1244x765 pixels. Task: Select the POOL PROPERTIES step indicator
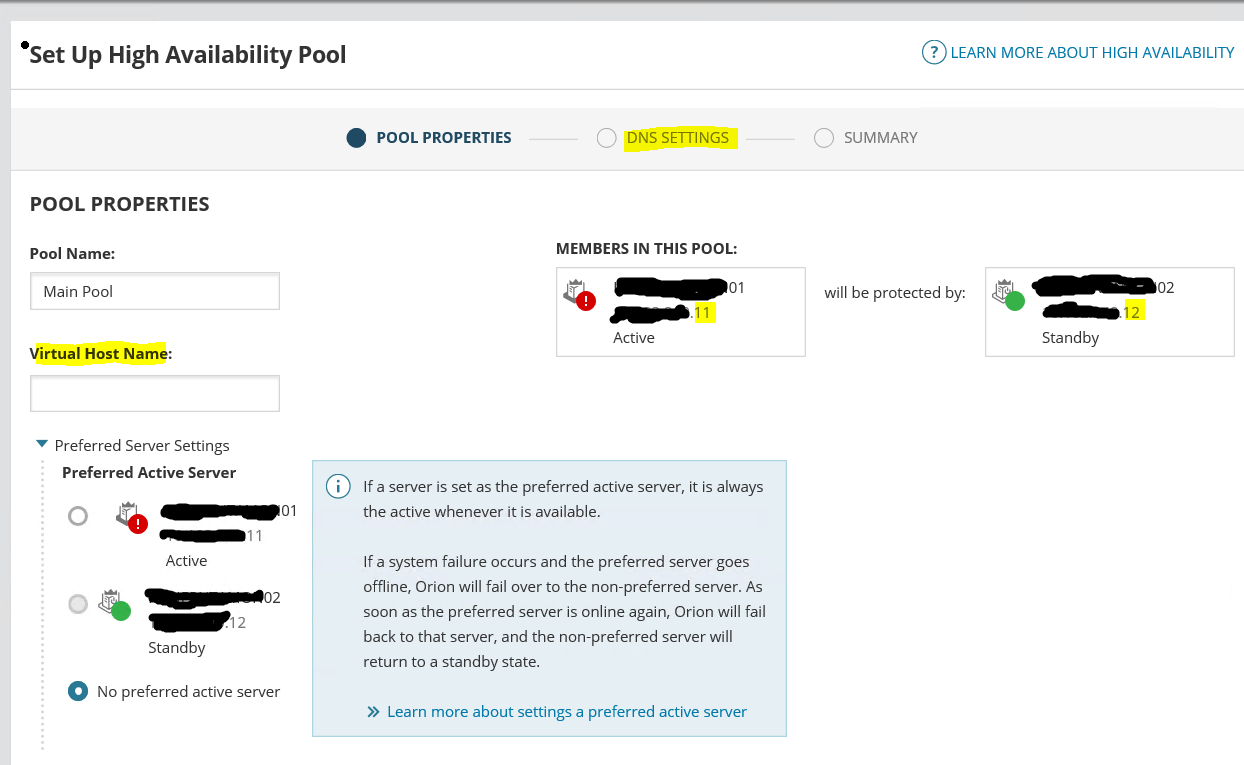click(356, 137)
